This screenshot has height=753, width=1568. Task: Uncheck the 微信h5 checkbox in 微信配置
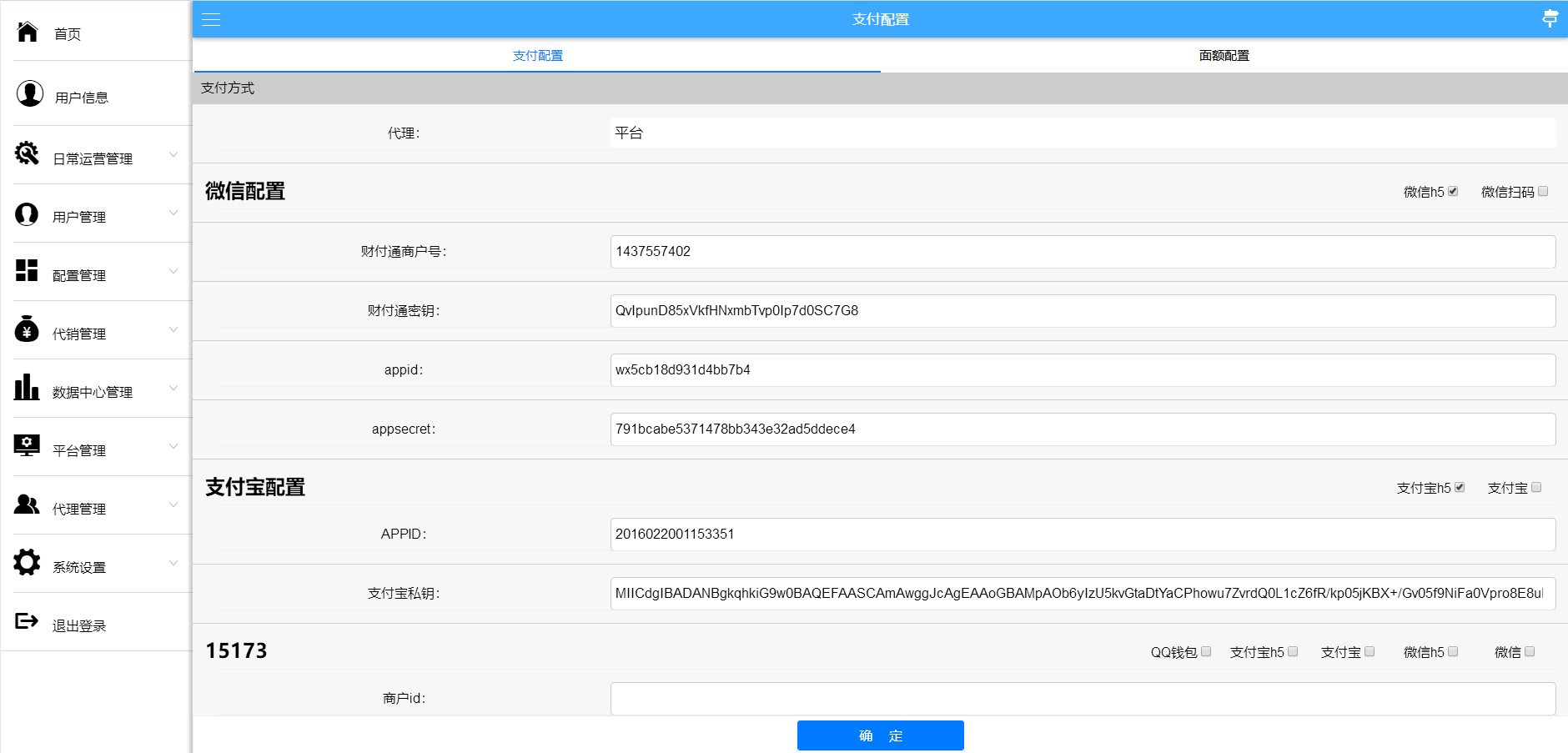(1453, 191)
